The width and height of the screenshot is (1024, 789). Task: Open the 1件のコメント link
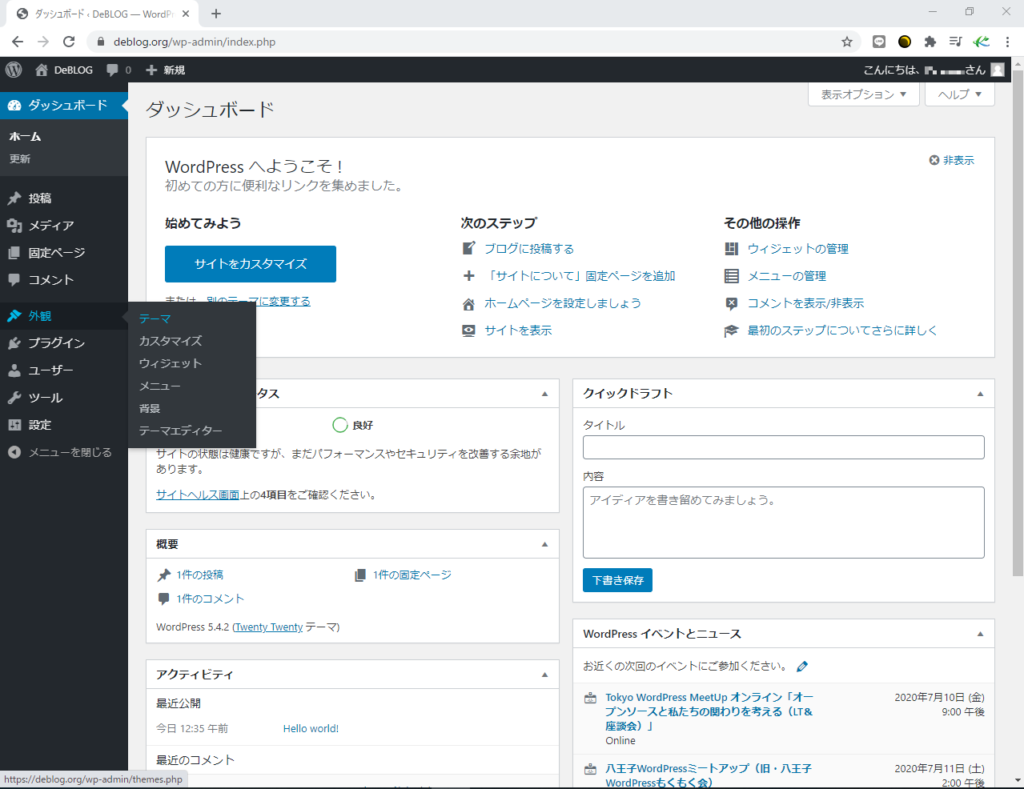coord(210,599)
